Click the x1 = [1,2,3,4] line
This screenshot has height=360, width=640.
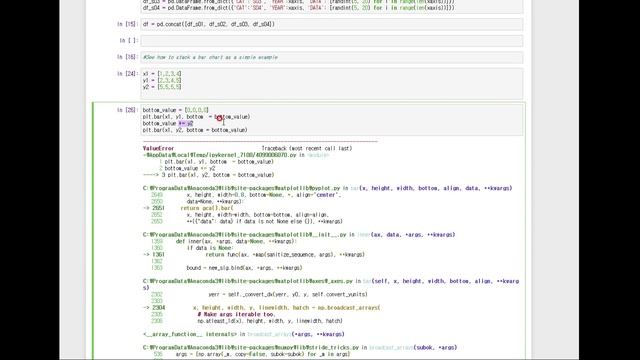coord(162,73)
